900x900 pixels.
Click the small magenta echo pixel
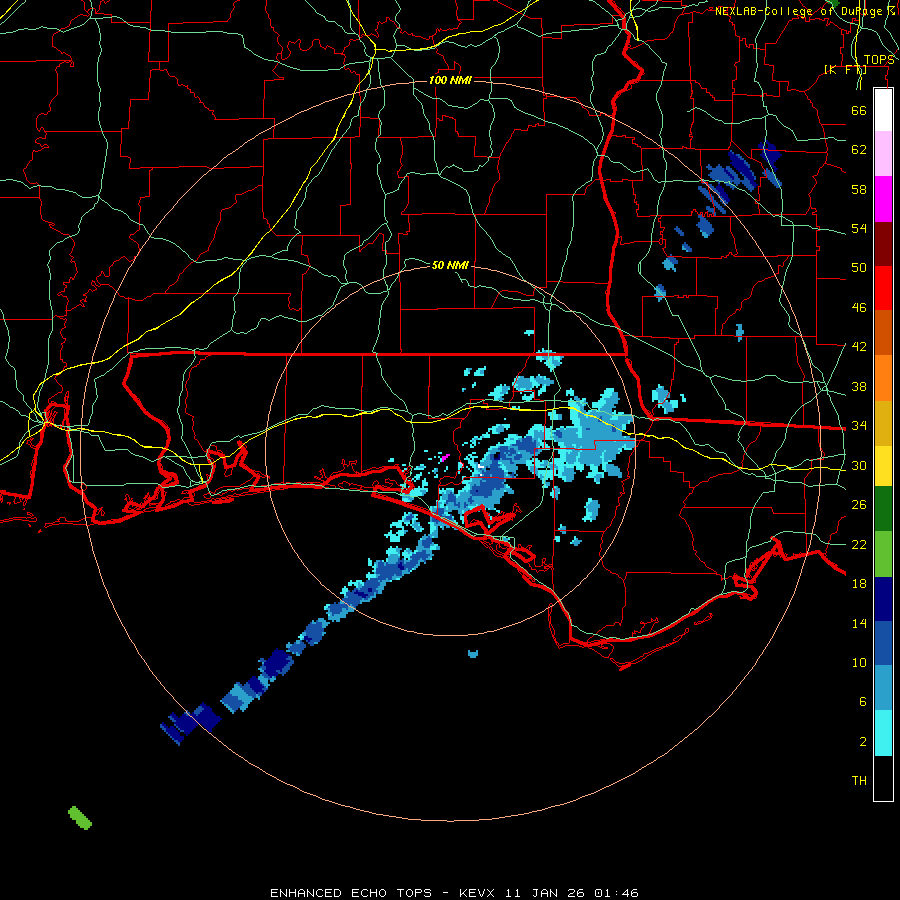444,458
